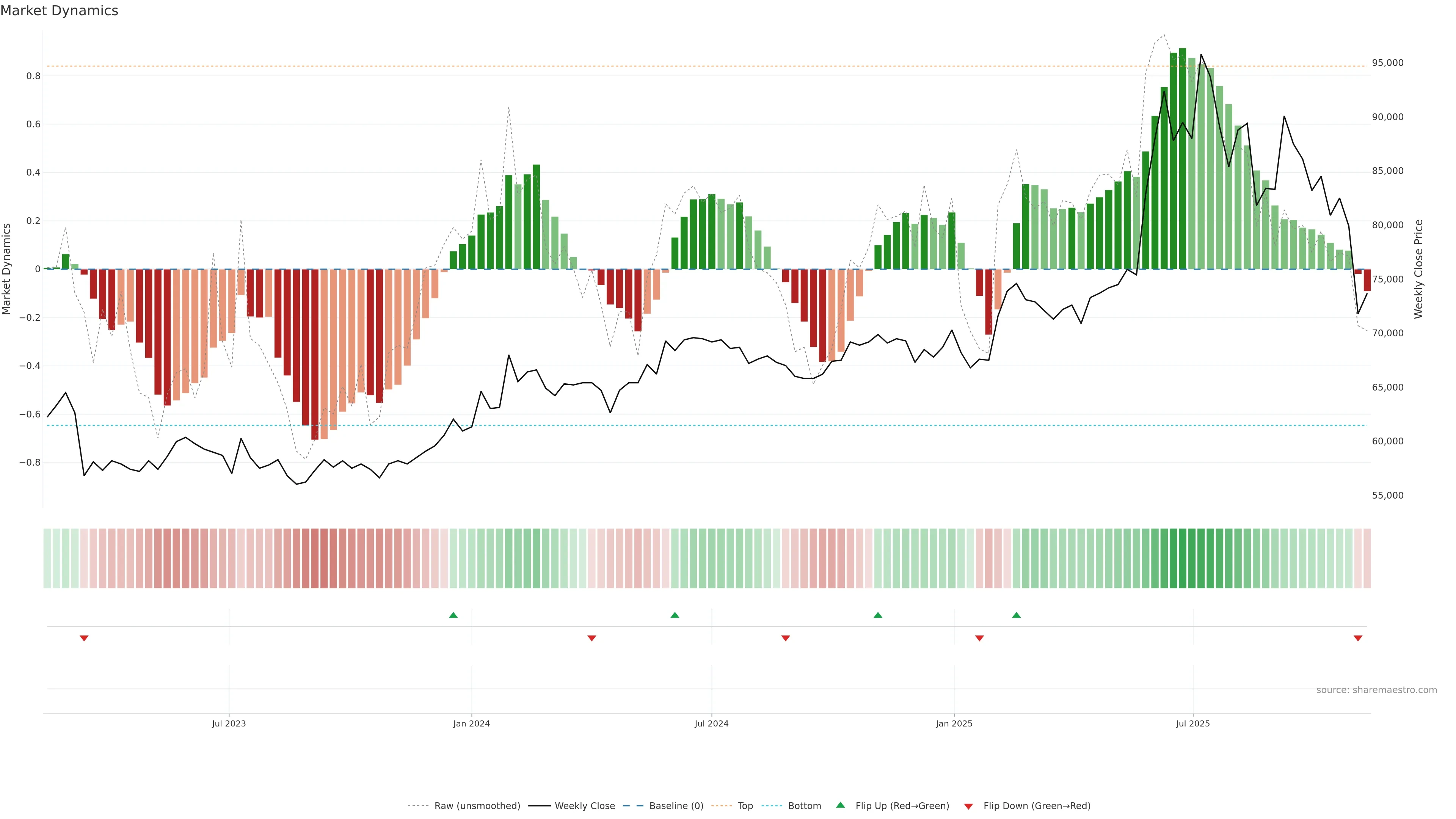Click the red triangle icon in the legend

(968, 806)
